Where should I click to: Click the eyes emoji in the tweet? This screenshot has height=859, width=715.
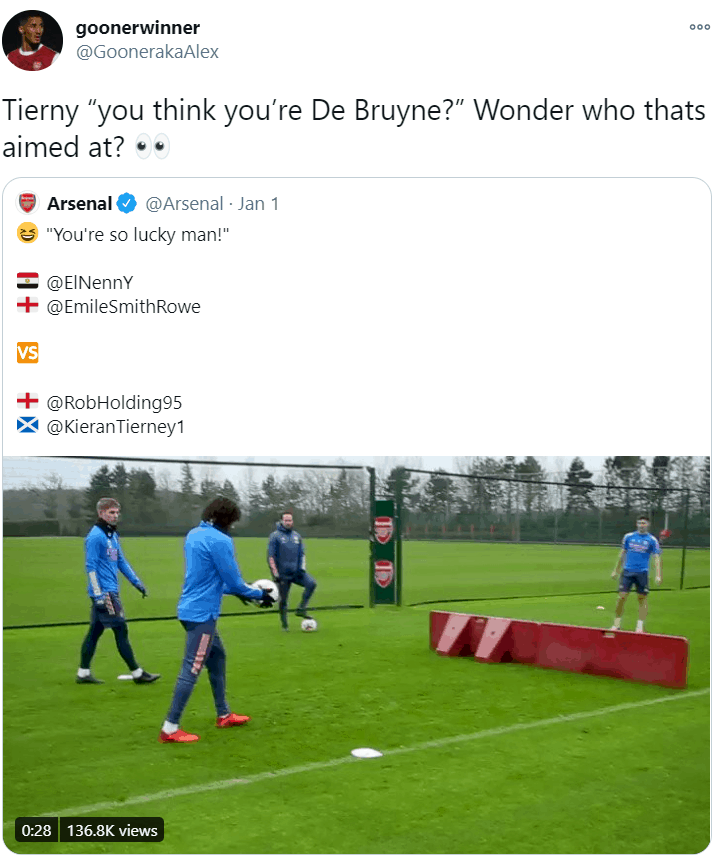(x=153, y=148)
